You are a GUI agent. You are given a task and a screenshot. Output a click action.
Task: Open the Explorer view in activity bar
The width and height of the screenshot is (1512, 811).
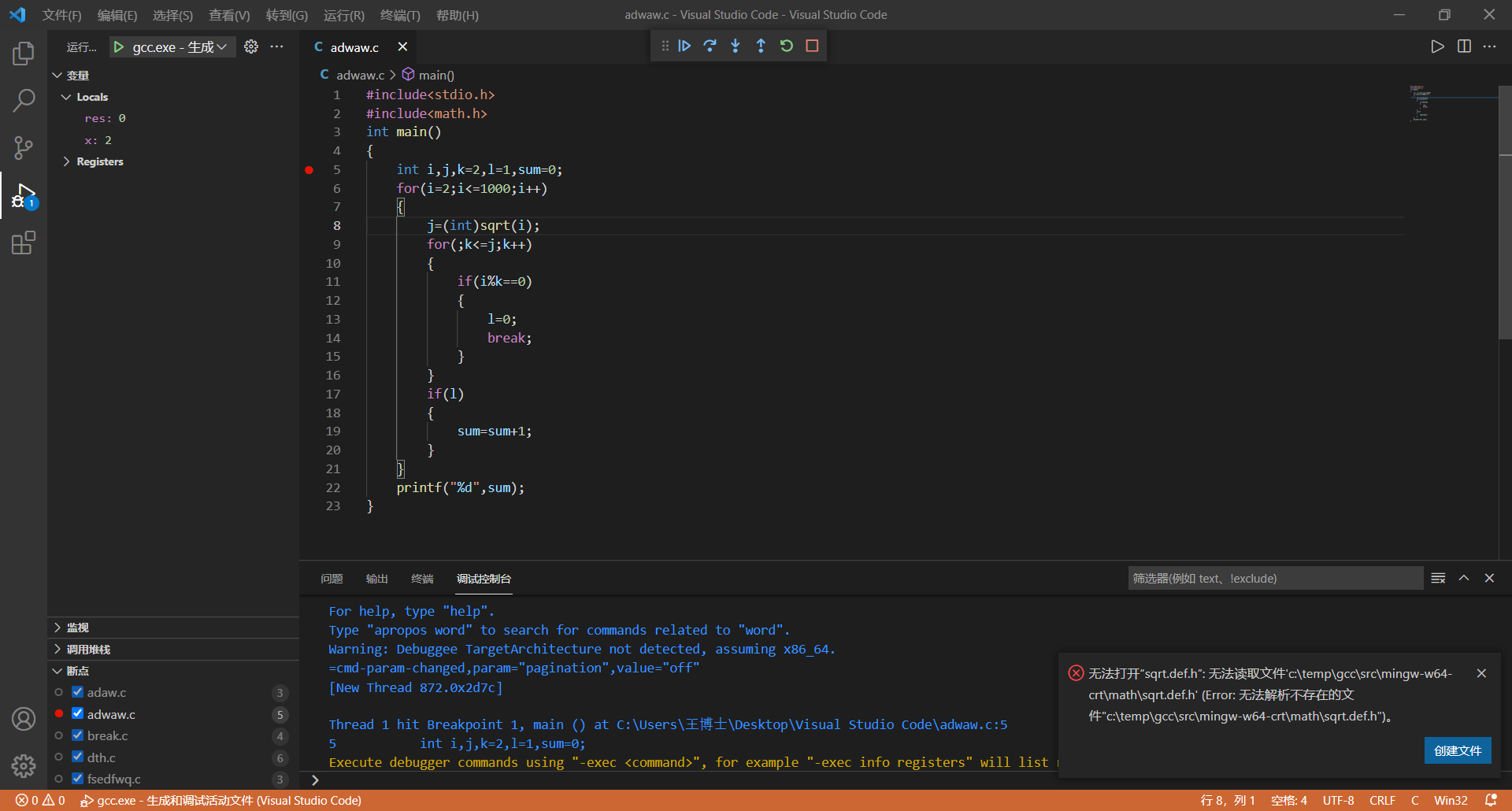click(x=24, y=54)
